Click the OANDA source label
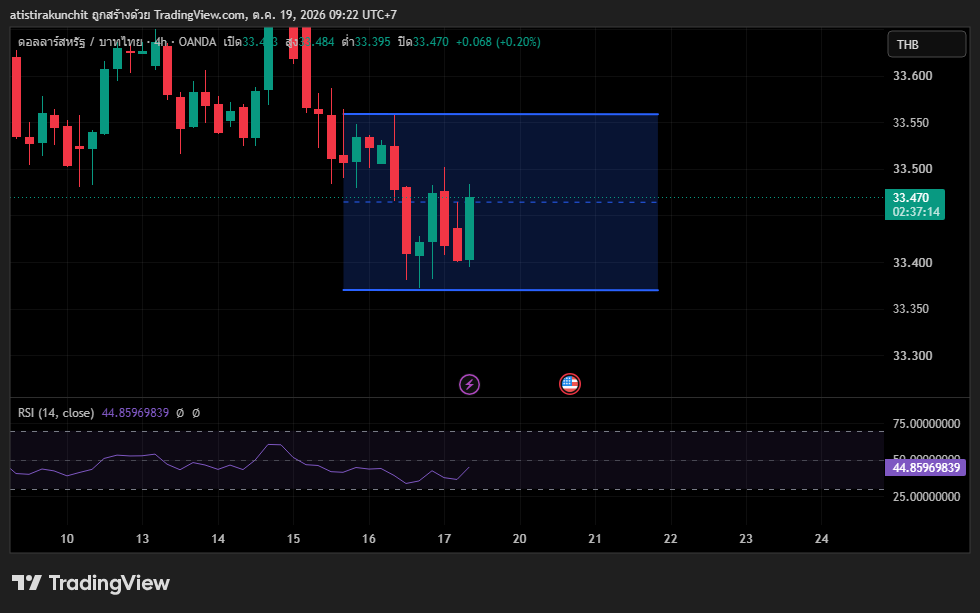Image resolution: width=980 pixels, height=613 pixels. (x=198, y=42)
